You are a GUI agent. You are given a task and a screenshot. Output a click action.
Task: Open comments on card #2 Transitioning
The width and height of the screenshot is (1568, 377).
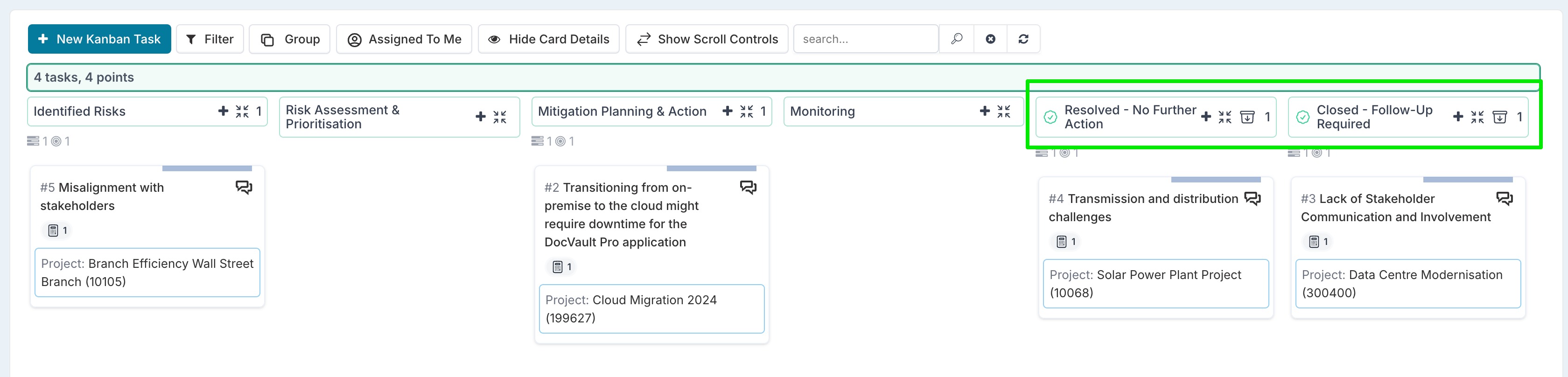click(748, 187)
